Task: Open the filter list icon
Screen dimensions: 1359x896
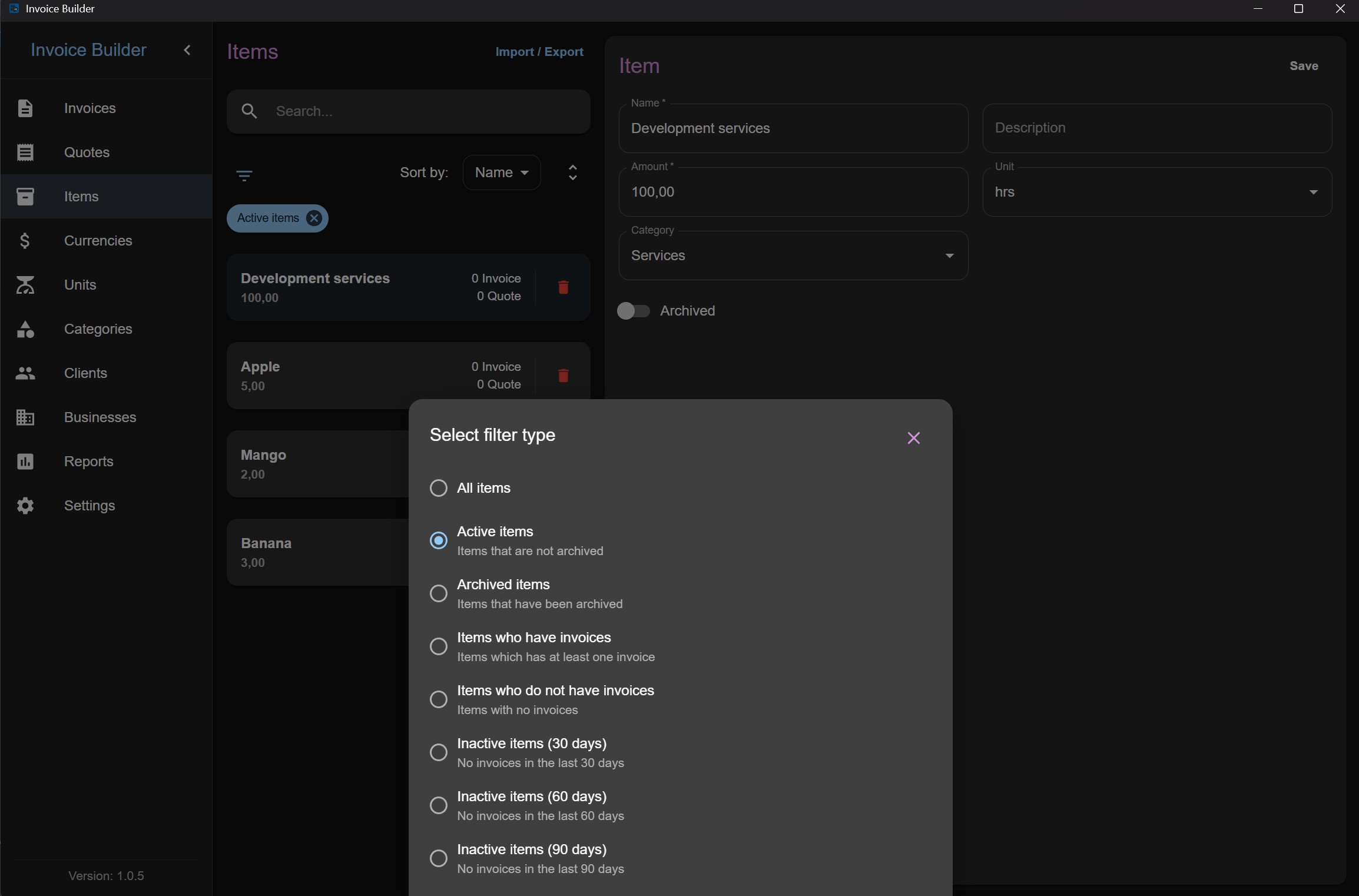Action: pyautogui.click(x=244, y=175)
